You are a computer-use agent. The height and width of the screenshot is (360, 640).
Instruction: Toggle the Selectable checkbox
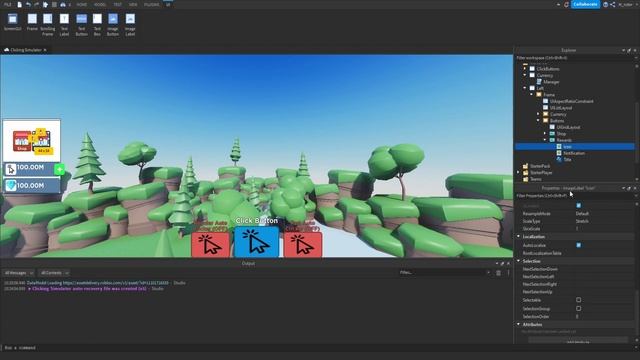pyautogui.click(x=578, y=300)
